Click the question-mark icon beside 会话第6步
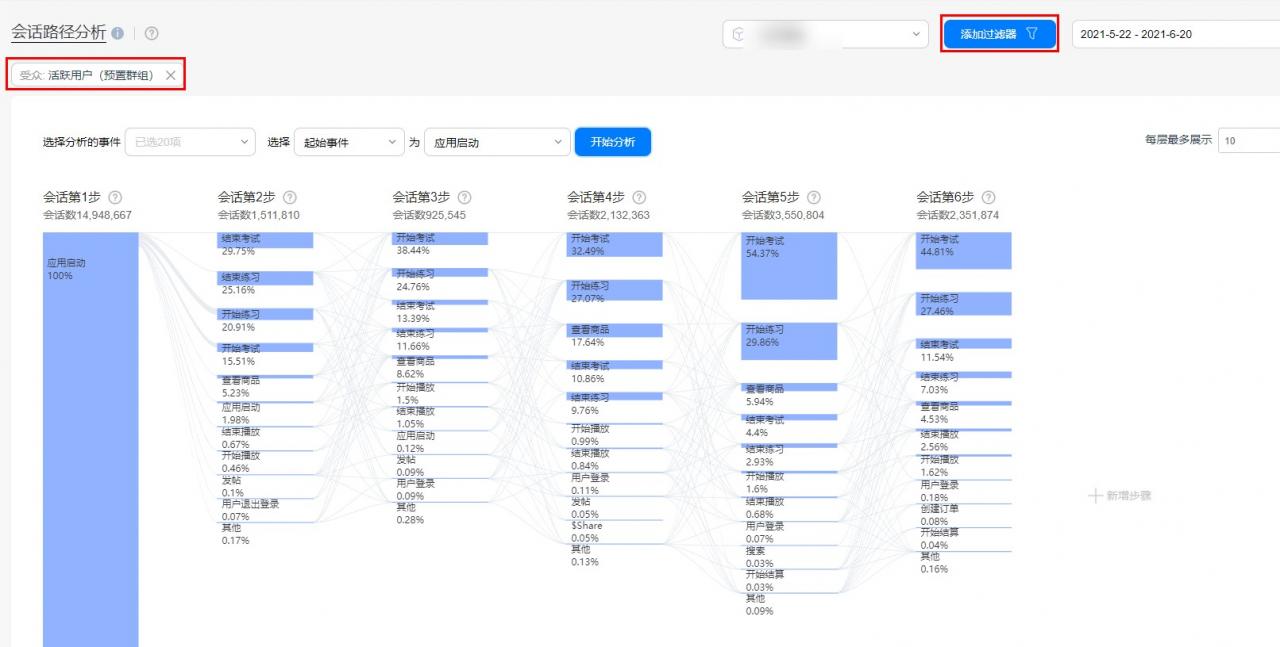Image resolution: width=1280 pixels, height=647 pixels. point(988,197)
